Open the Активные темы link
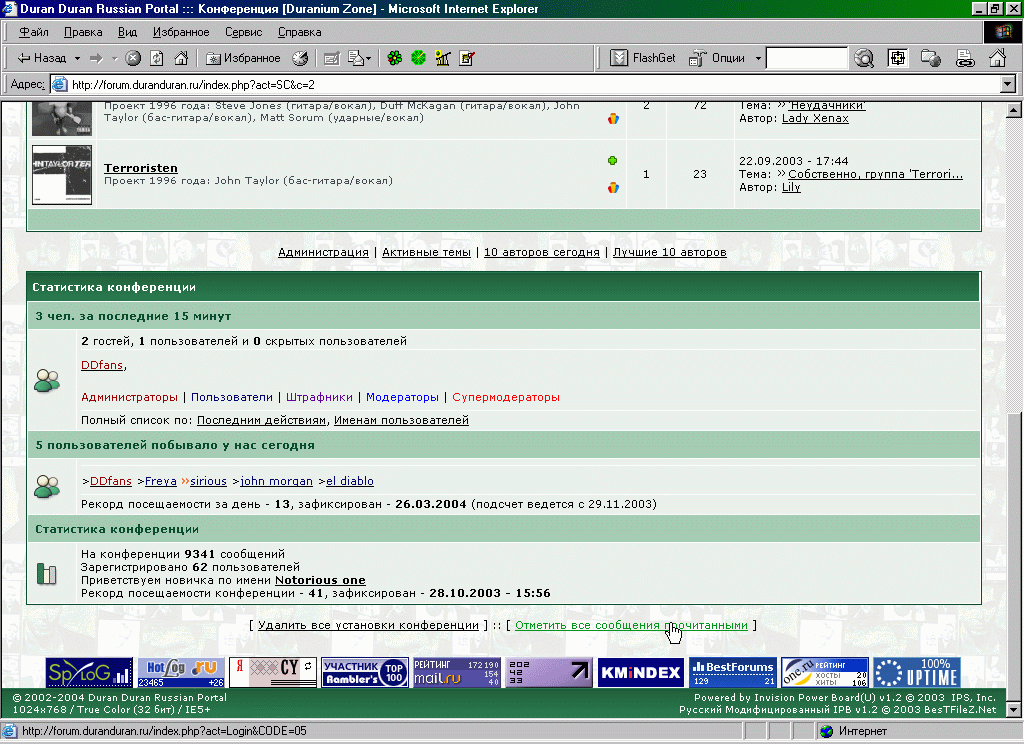 (426, 252)
